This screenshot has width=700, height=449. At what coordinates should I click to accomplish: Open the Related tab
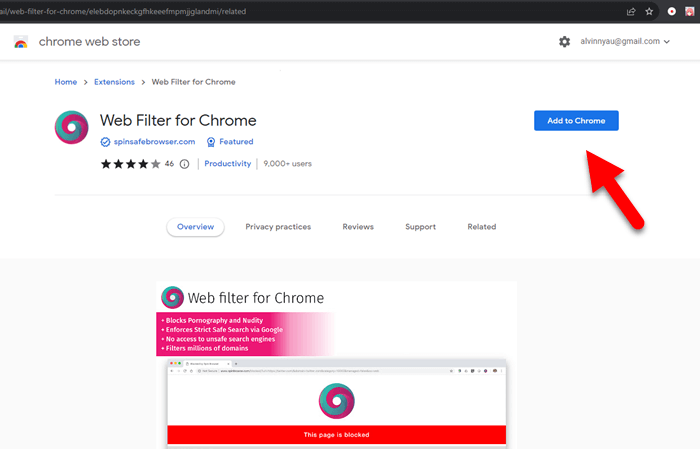(482, 227)
